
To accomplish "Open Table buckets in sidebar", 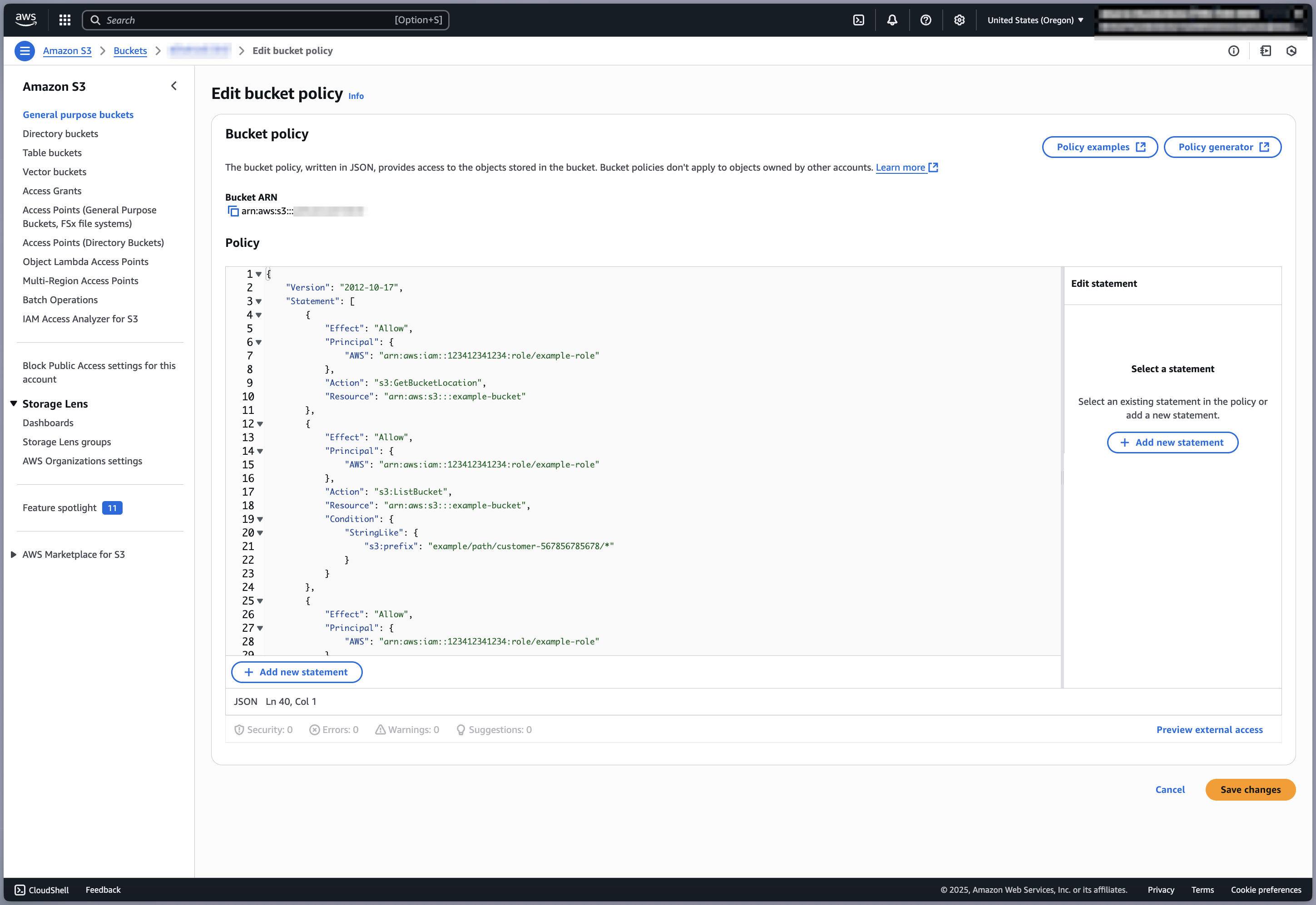I will click(52, 153).
